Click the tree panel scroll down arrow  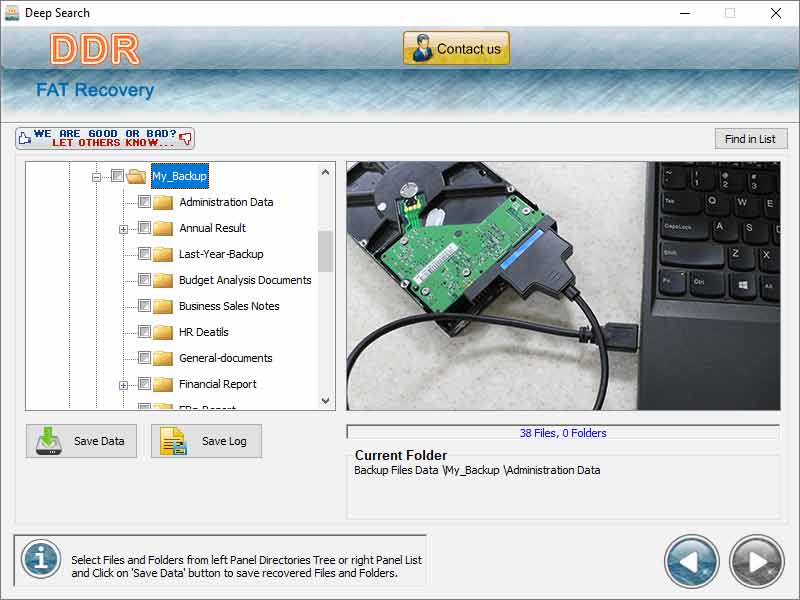[326, 400]
